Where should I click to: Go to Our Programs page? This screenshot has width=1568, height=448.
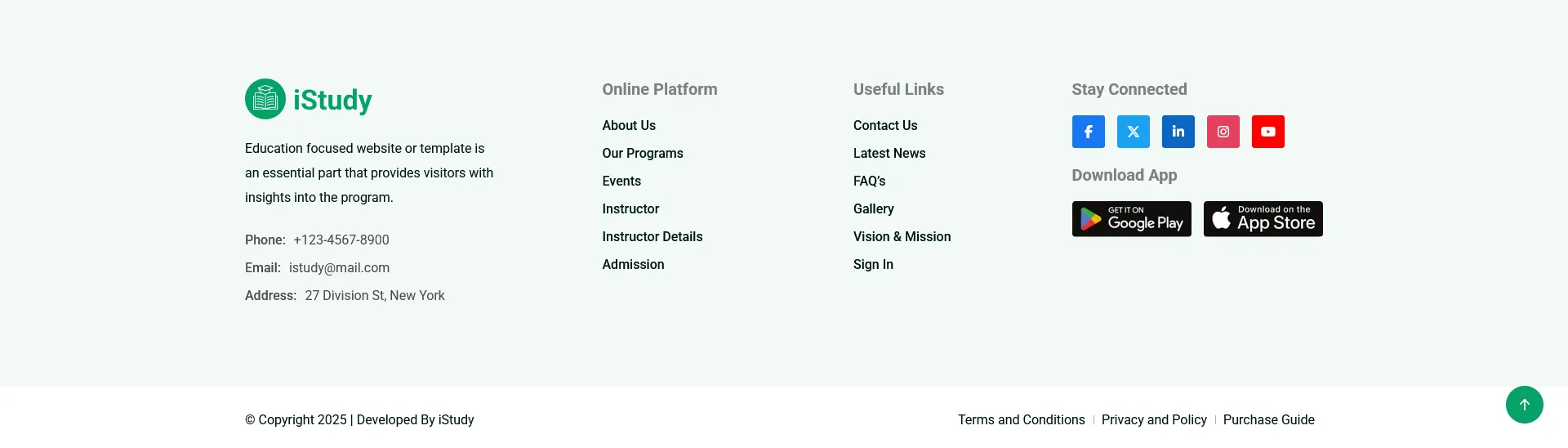(x=643, y=153)
